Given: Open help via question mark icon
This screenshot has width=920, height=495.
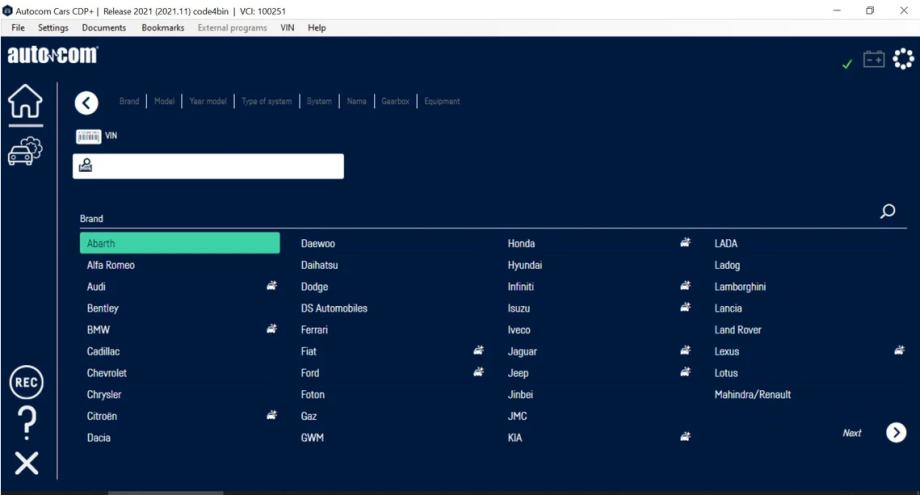Looking at the screenshot, I should (27, 423).
